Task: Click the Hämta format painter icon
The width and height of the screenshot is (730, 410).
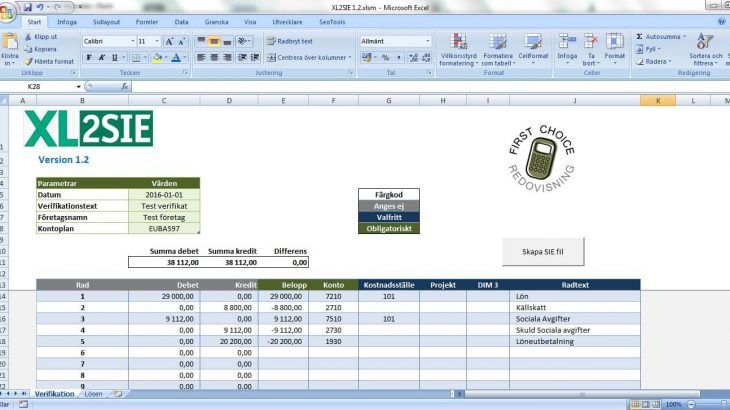Action: (x=28, y=61)
